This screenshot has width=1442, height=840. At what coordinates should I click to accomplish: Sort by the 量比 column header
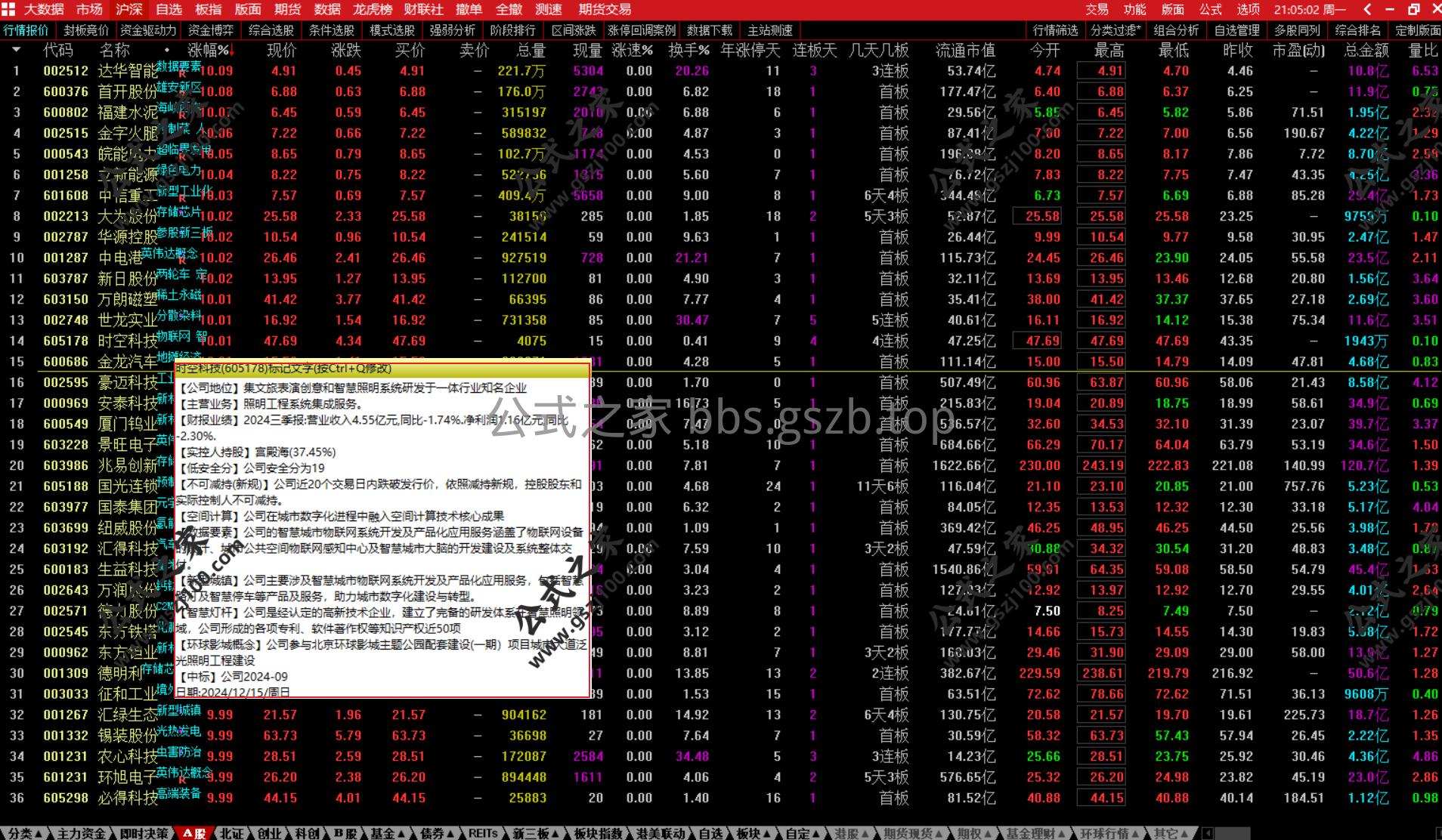tap(1423, 51)
